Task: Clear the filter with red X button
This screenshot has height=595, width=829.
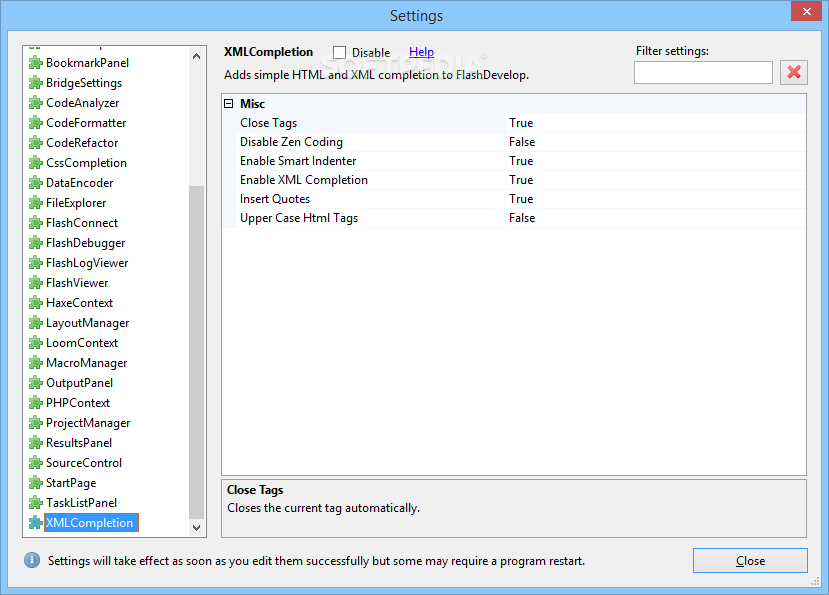Action: click(x=794, y=72)
